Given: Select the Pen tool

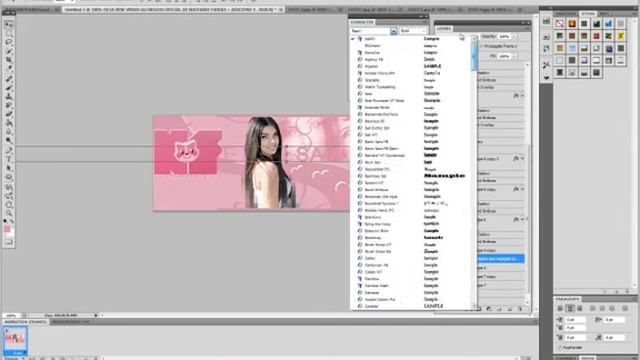Looking at the screenshot, I should pos(9,151).
